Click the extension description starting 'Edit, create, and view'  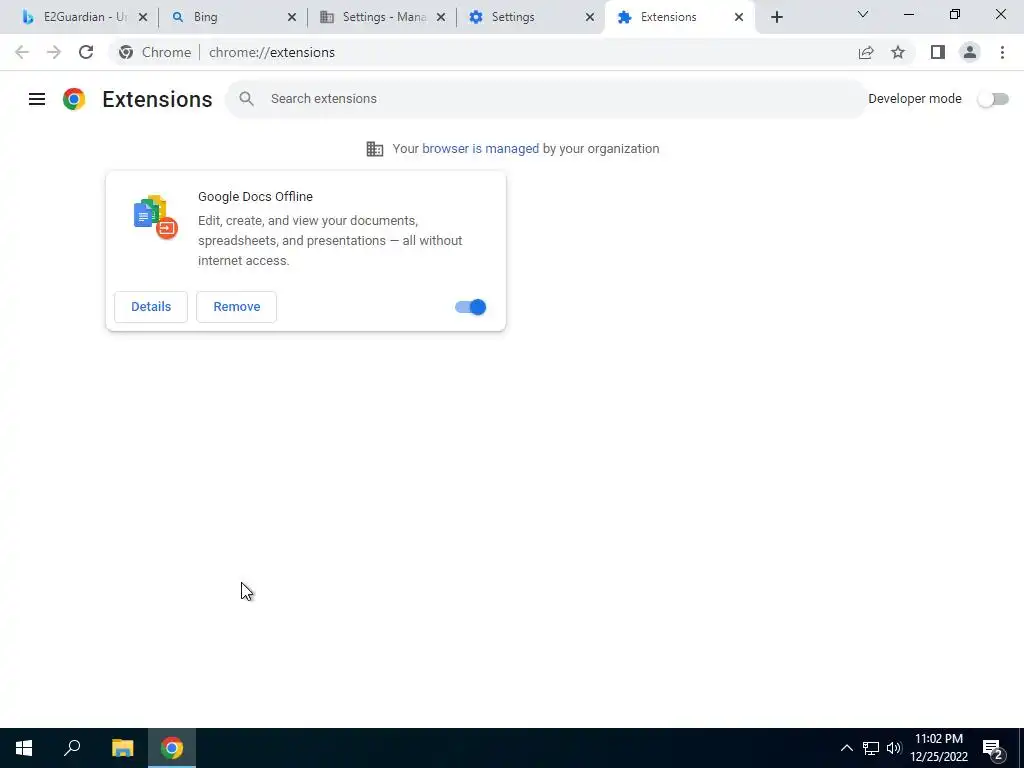[330, 241]
